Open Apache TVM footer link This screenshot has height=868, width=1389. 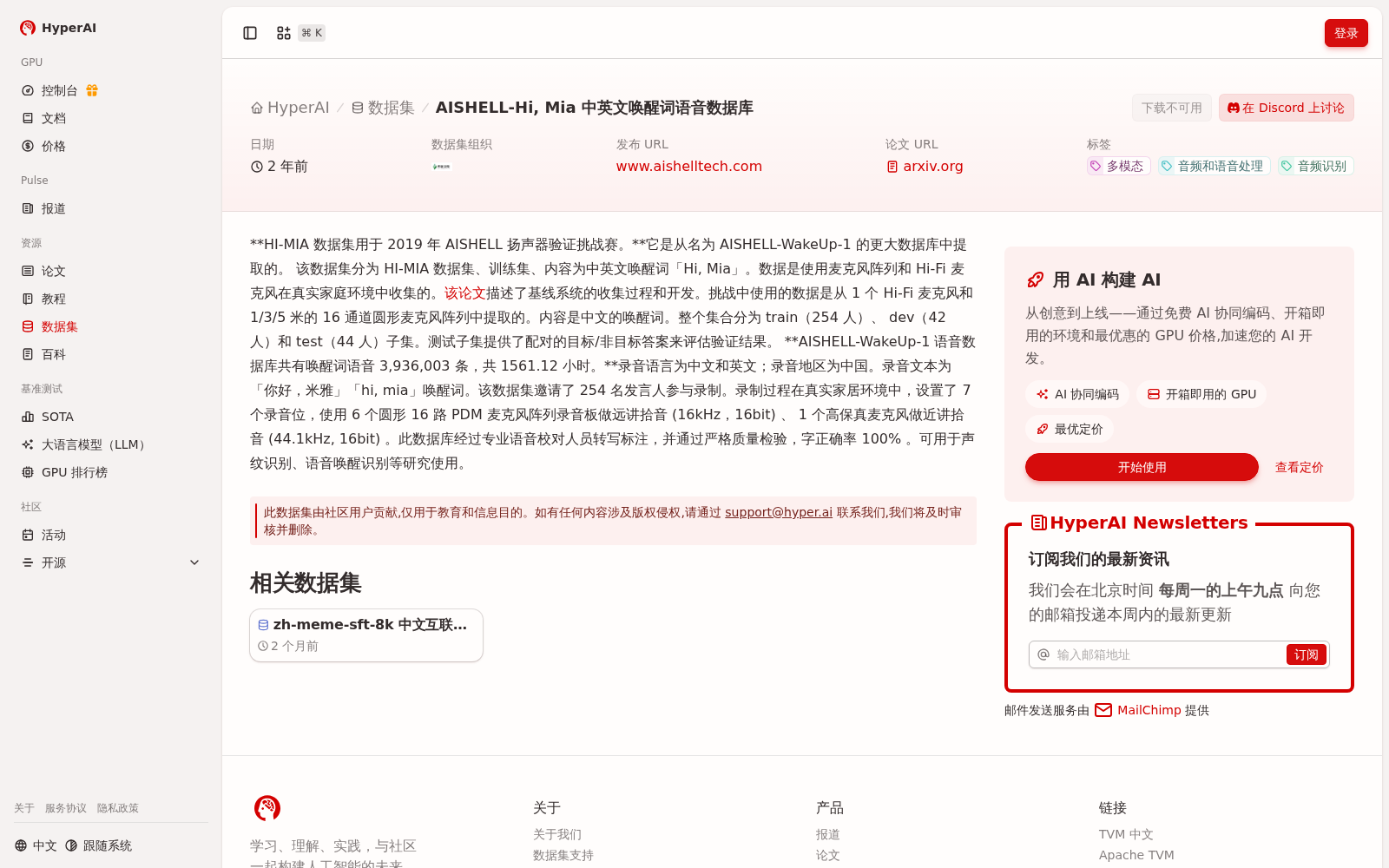coord(1136,855)
